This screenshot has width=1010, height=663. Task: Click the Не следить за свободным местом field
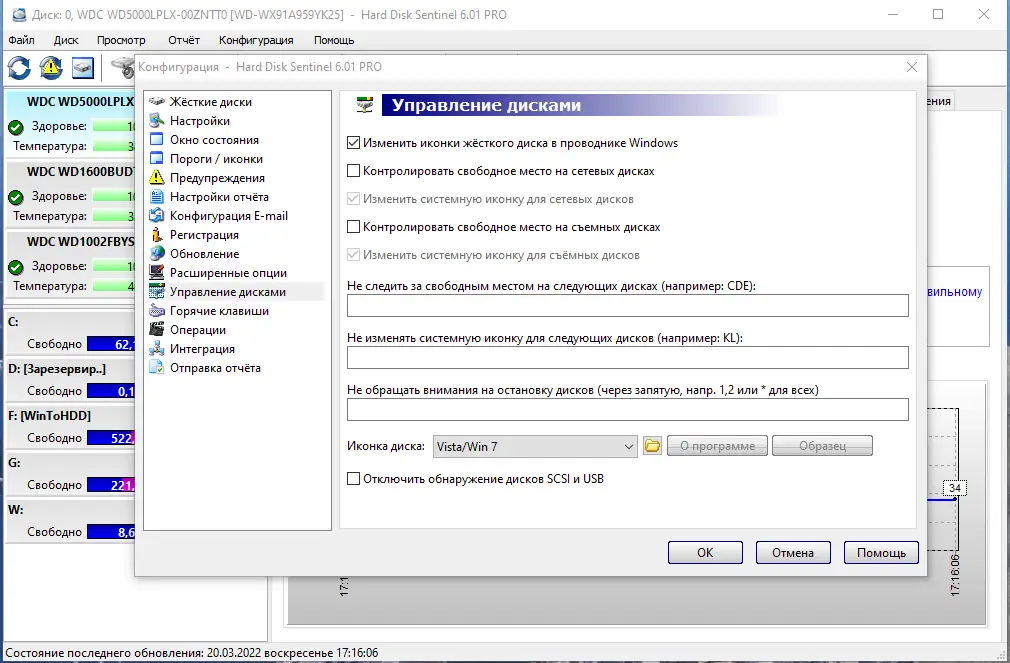627,305
